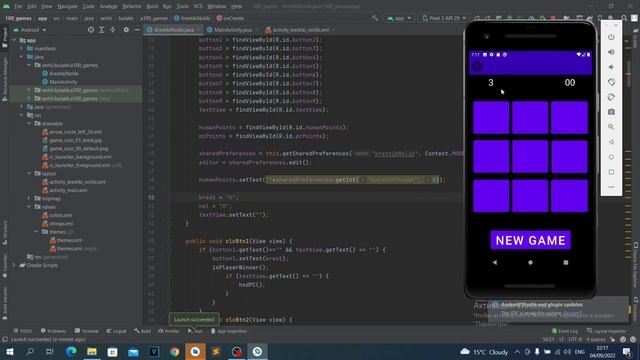Open Windows Start menu

point(9,351)
